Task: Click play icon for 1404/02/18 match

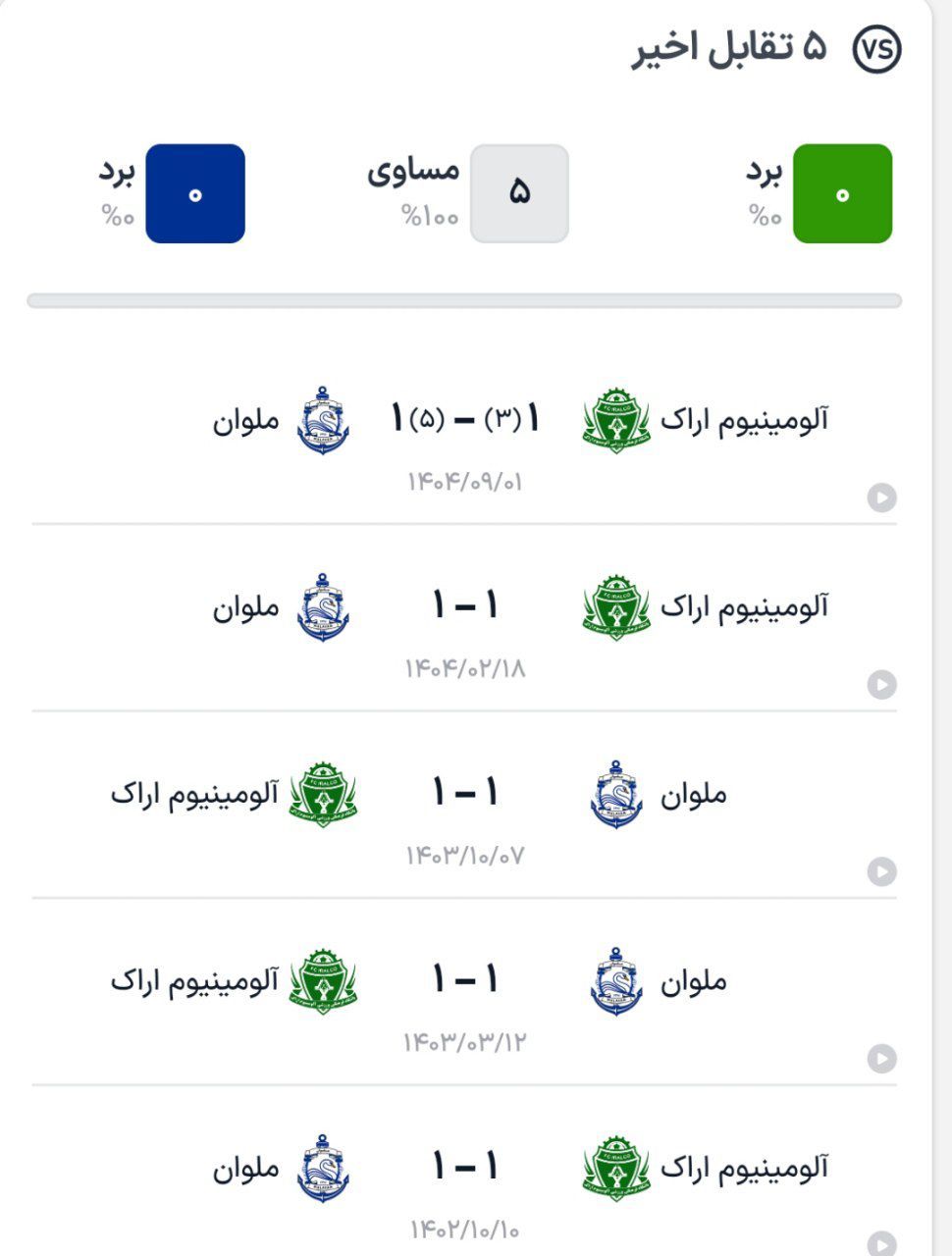Action: click(881, 685)
